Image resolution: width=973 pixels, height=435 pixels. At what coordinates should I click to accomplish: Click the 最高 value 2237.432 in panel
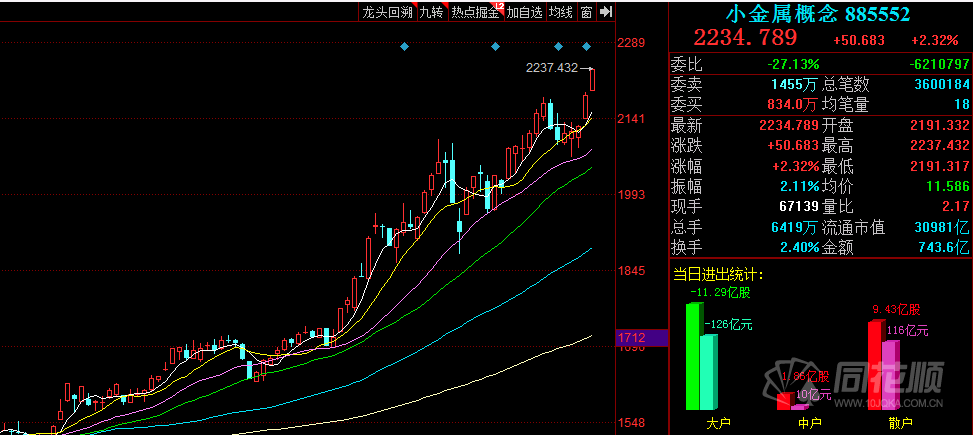tap(939, 146)
